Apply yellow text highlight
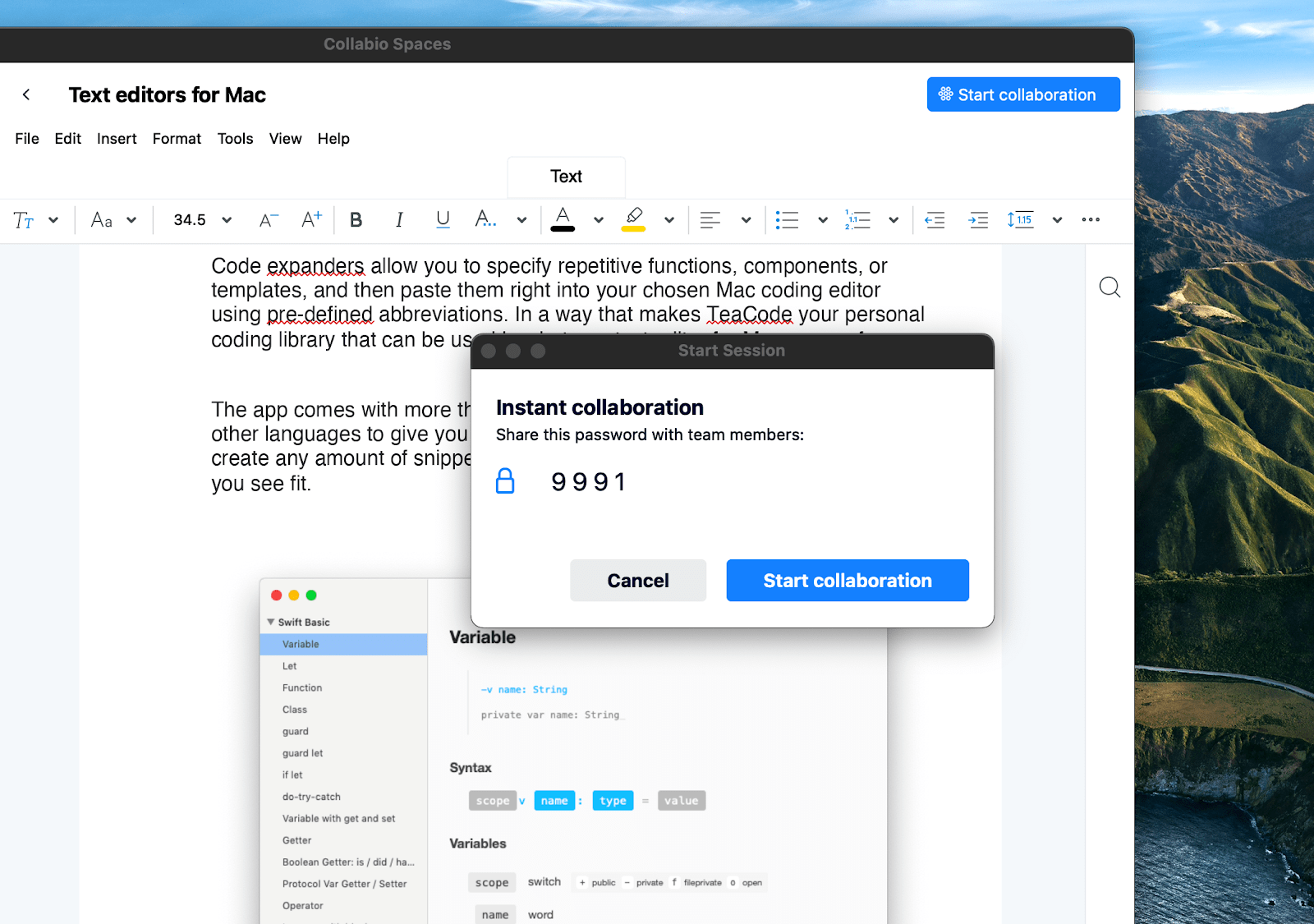Viewport: 1314px width, 924px height. [633, 219]
